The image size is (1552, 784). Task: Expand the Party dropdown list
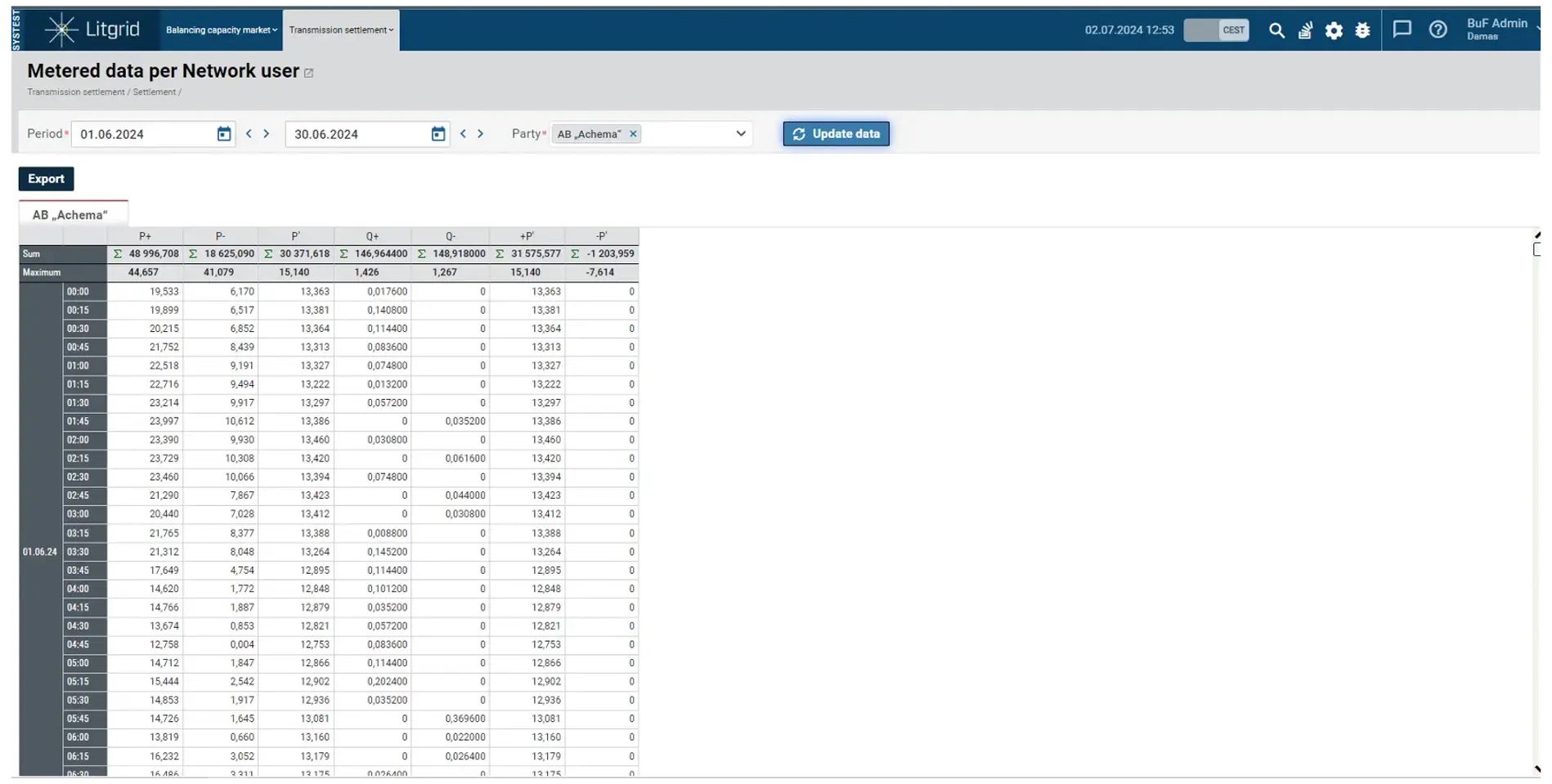pyautogui.click(x=740, y=134)
